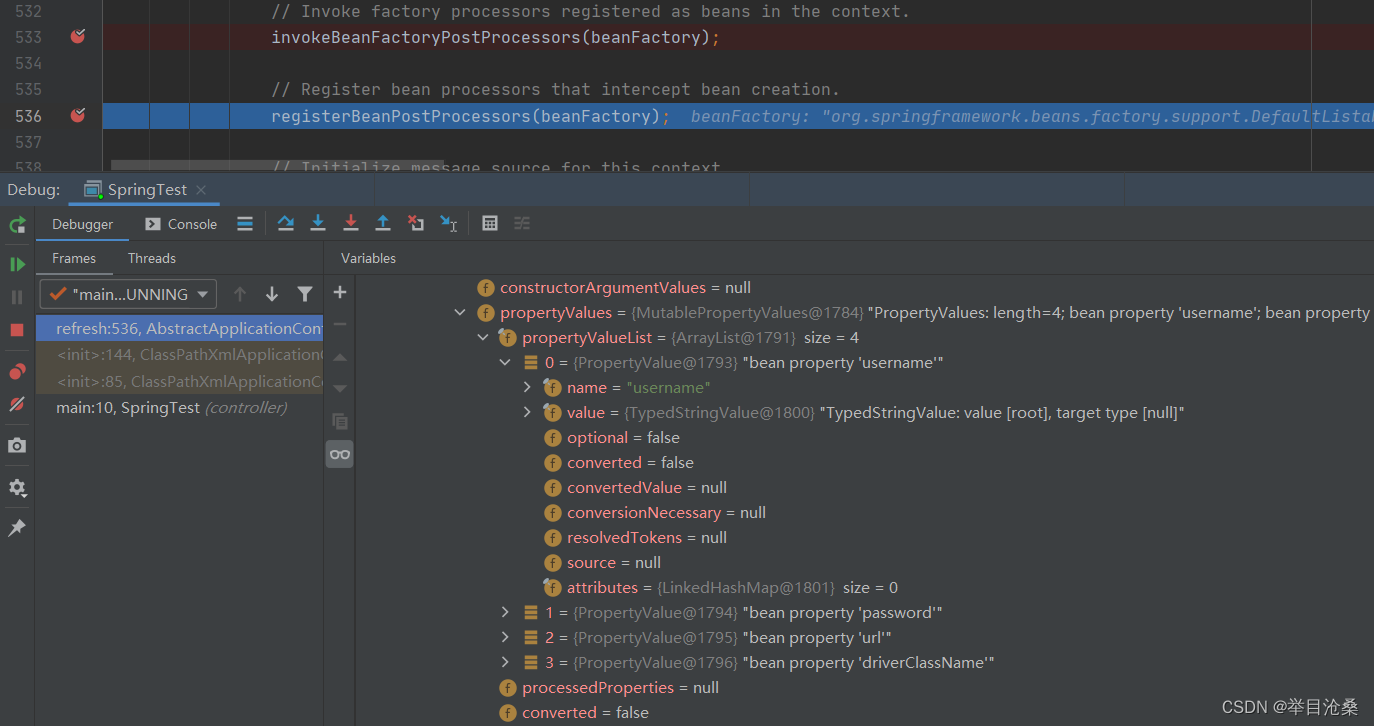Open thread selector "main...UNNING" dropdown
This screenshot has height=726, width=1374.
coord(128,294)
